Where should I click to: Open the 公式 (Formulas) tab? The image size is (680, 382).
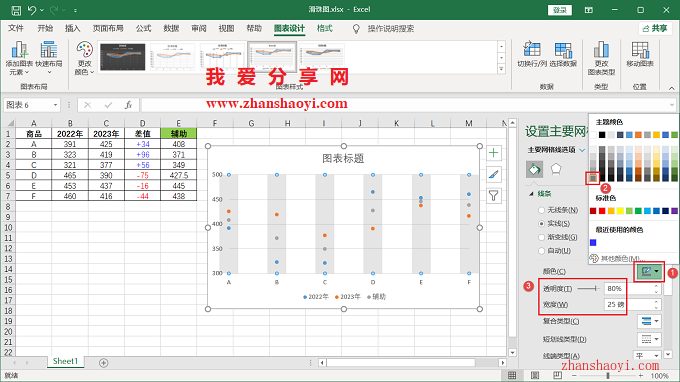tap(143, 29)
